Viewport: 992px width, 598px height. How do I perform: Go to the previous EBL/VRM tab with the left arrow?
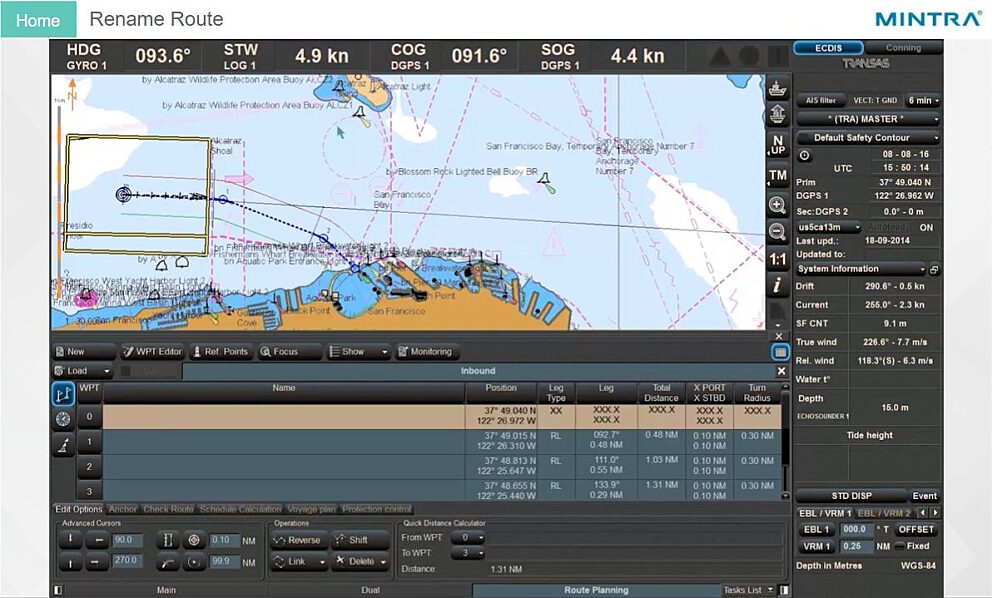(x=923, y=513)
